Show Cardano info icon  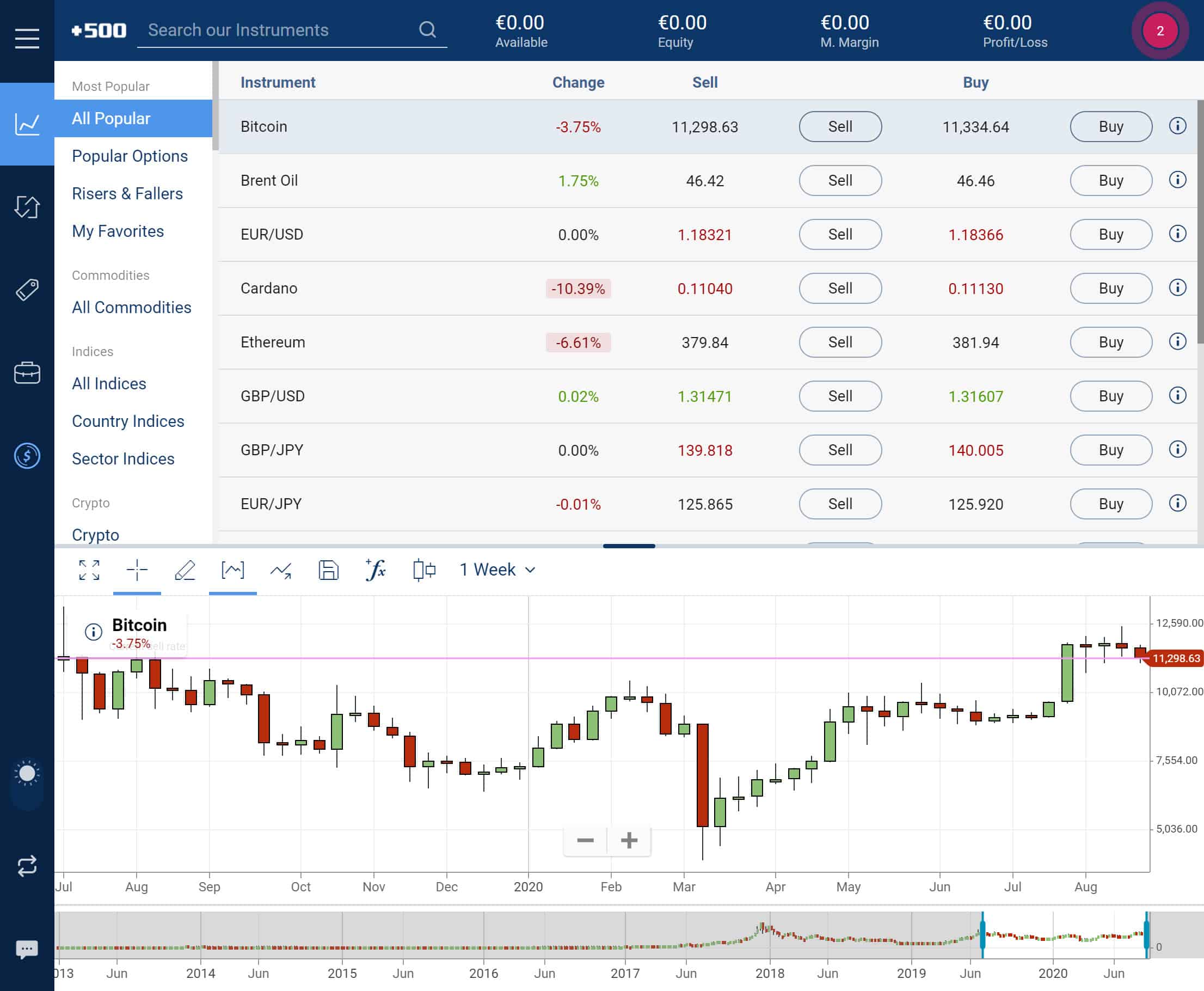(x=1178, y=287)
